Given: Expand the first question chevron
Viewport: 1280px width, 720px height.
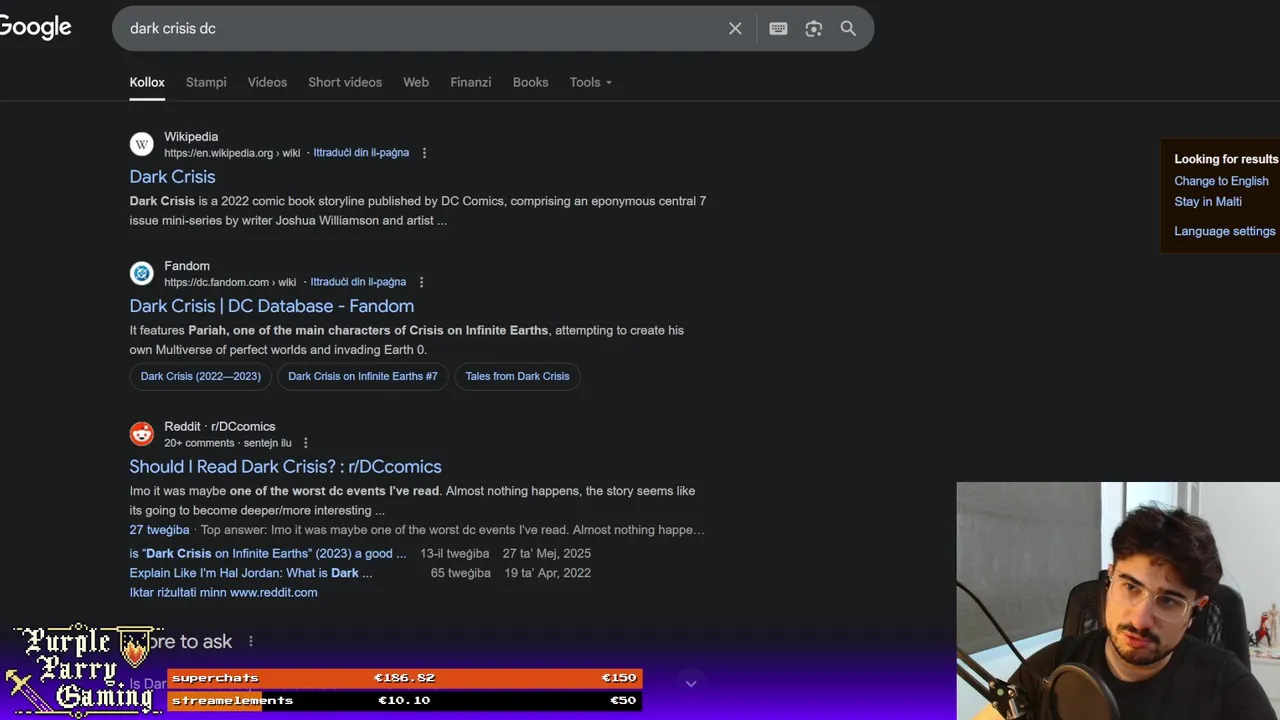Looking at the screenshot, I should [690, 684].
